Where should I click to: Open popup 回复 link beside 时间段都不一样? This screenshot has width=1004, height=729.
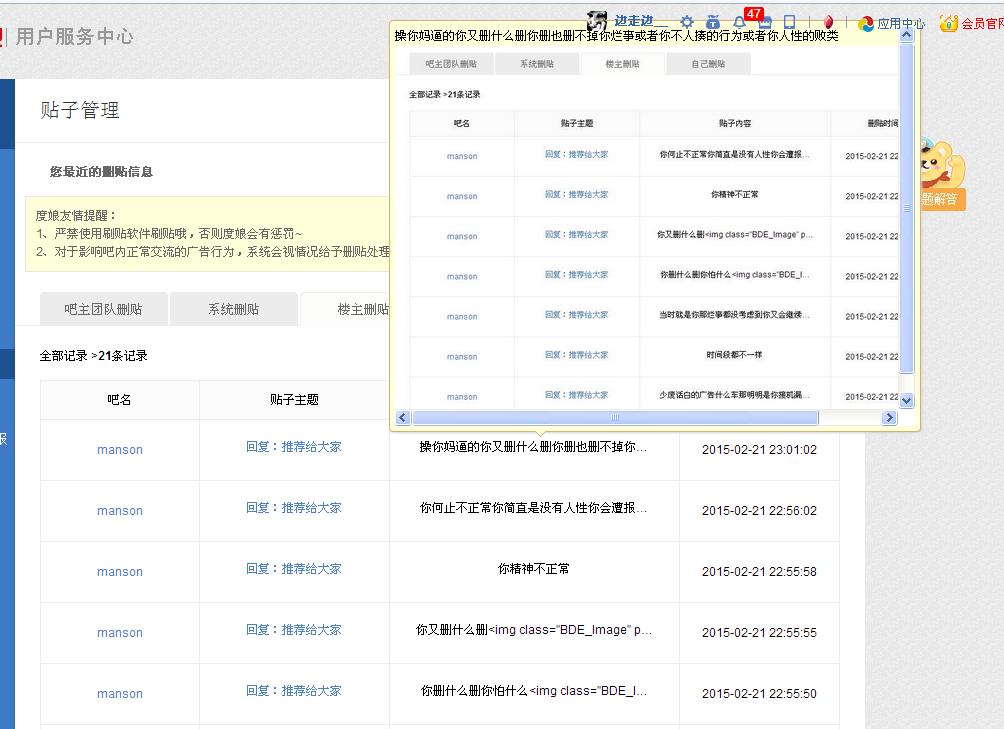pyautogui.click(x=576, y=355)
